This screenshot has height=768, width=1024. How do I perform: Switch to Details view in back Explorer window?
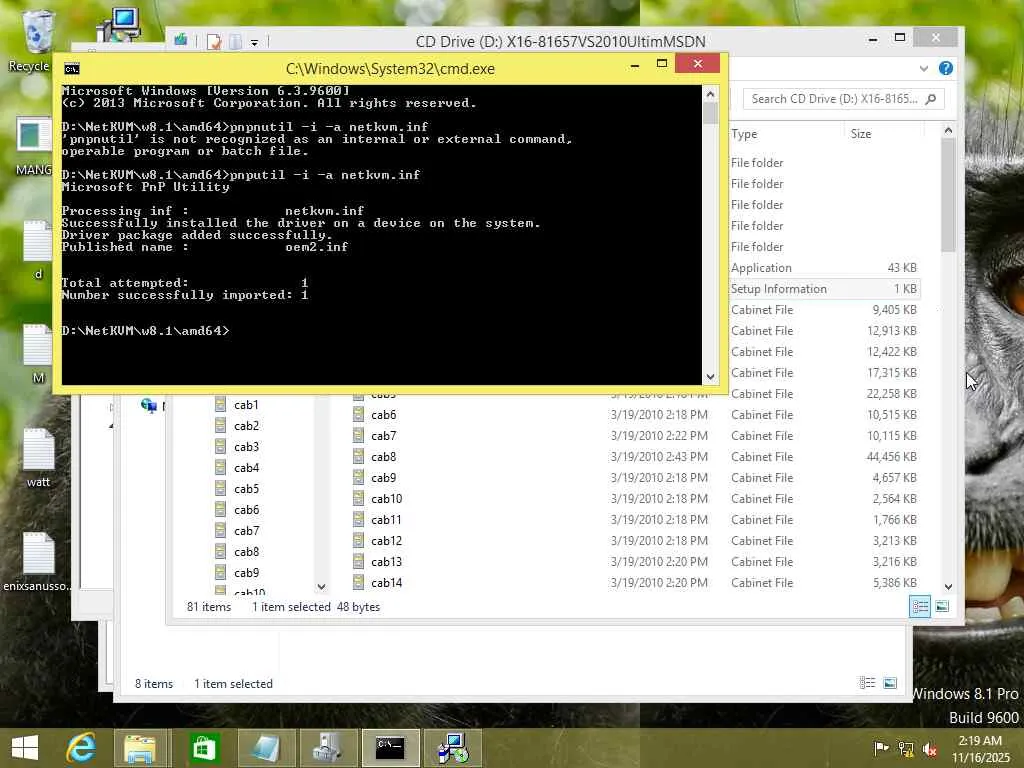(867, 683)
